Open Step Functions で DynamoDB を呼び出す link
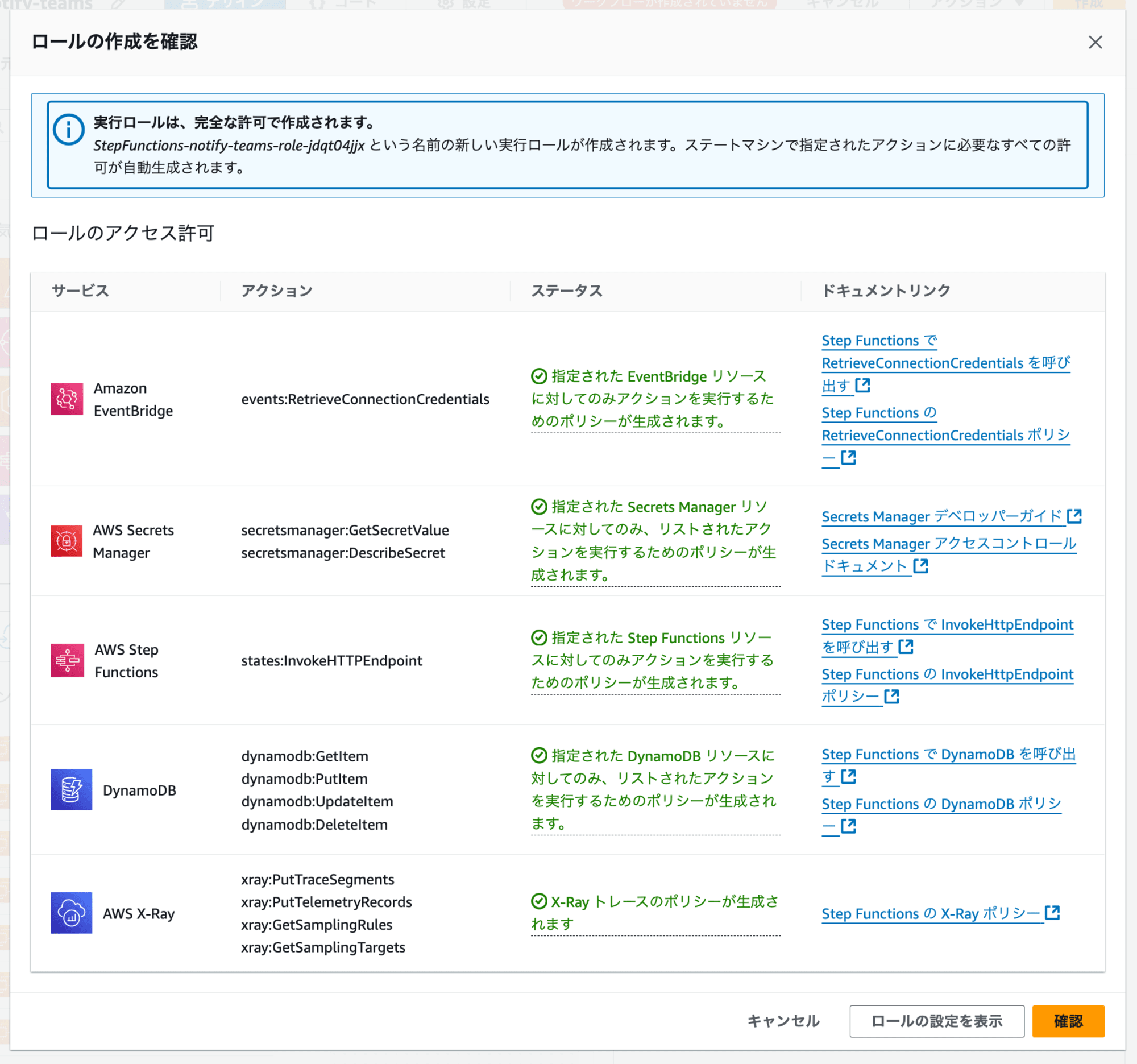1137x1064 pixels. (948, 765)
